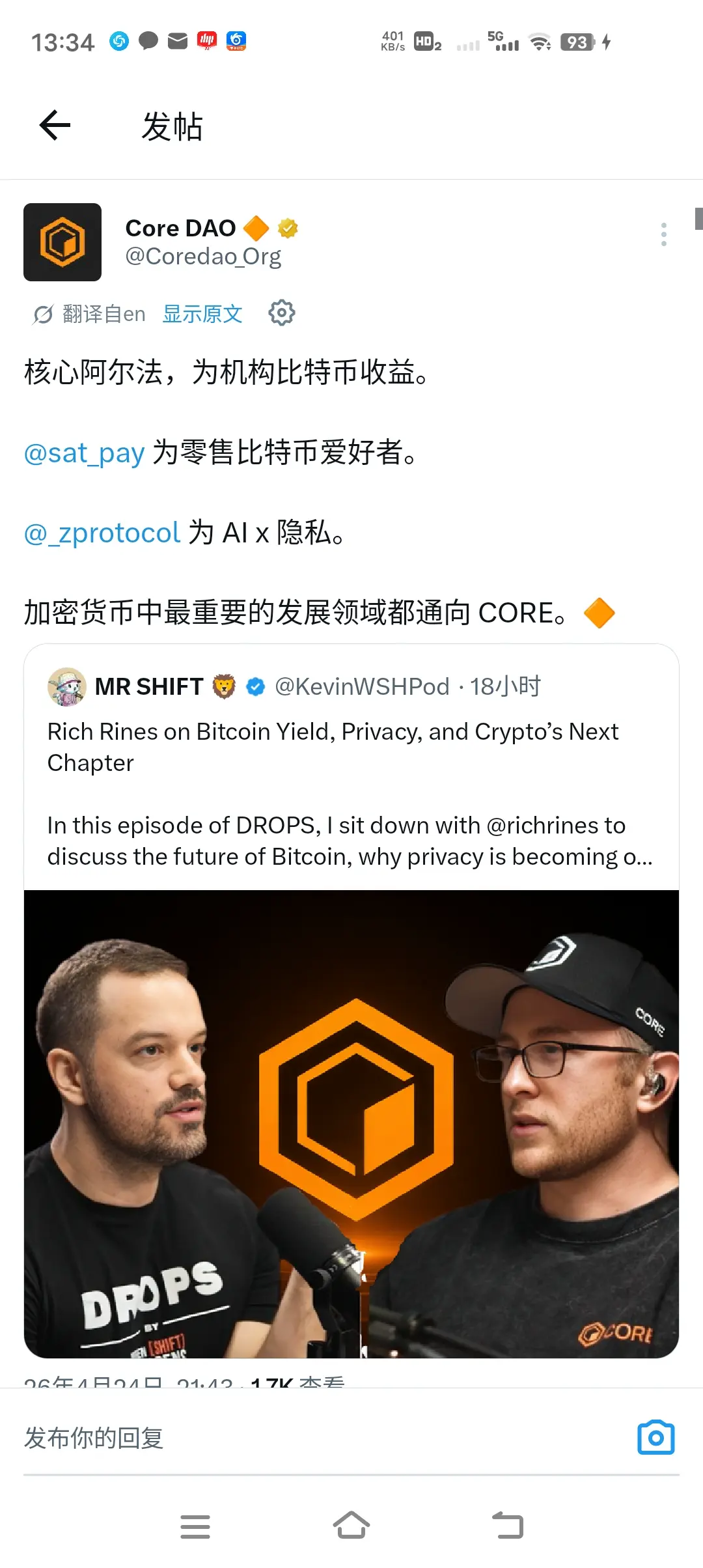Viewport: 703px width, 1568px height.
Task: Tap the Android recent apps menu button
Action: pyautogui.click(x=195, y=1526)
